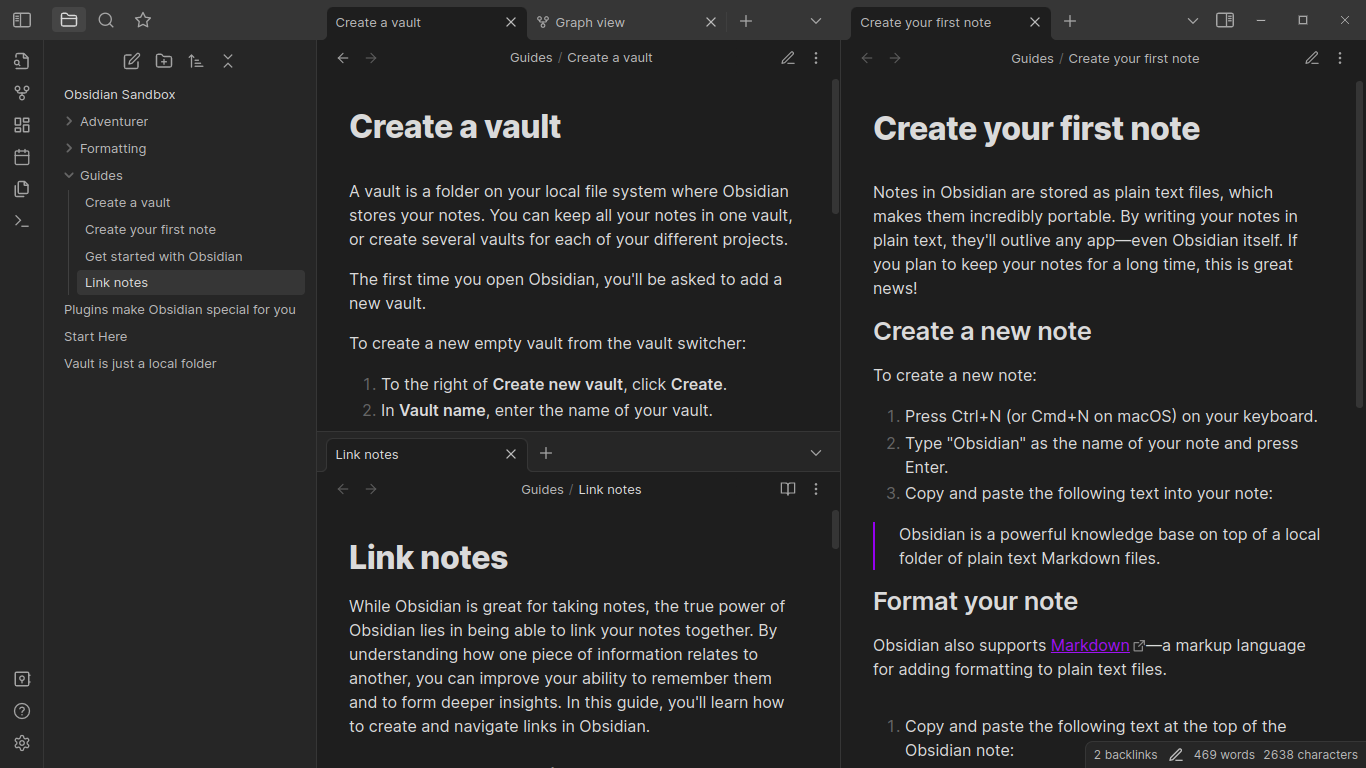Toggle right sidebar panel button
Viewport: 1366px width, 768px height.
click(1224, 20)
